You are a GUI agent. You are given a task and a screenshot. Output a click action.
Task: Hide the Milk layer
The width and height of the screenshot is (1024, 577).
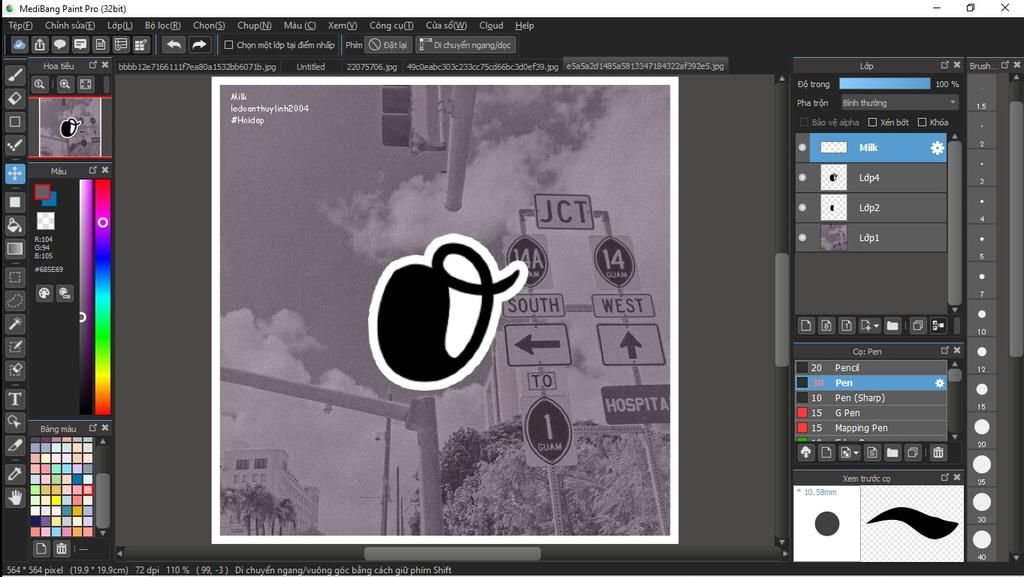coord(802,148)
